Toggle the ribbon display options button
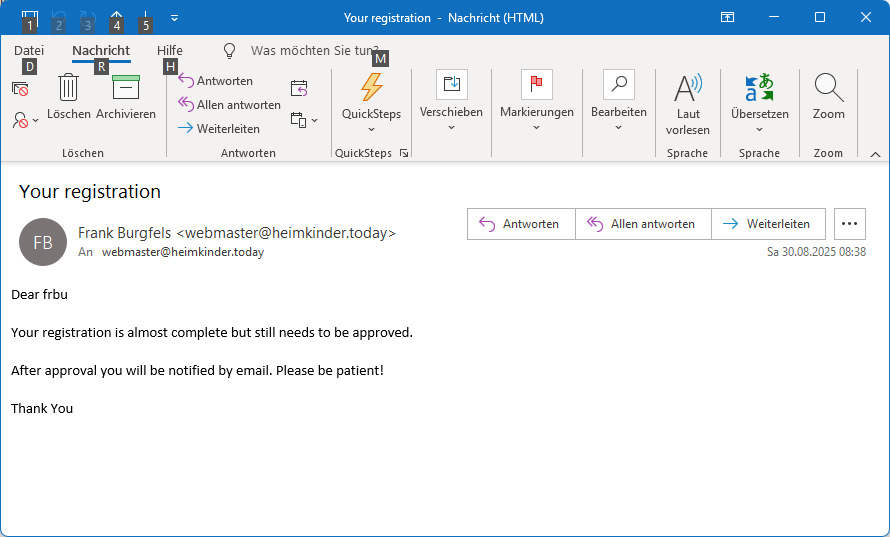Viewport: 890px width, 537px height. pos(728,17)
